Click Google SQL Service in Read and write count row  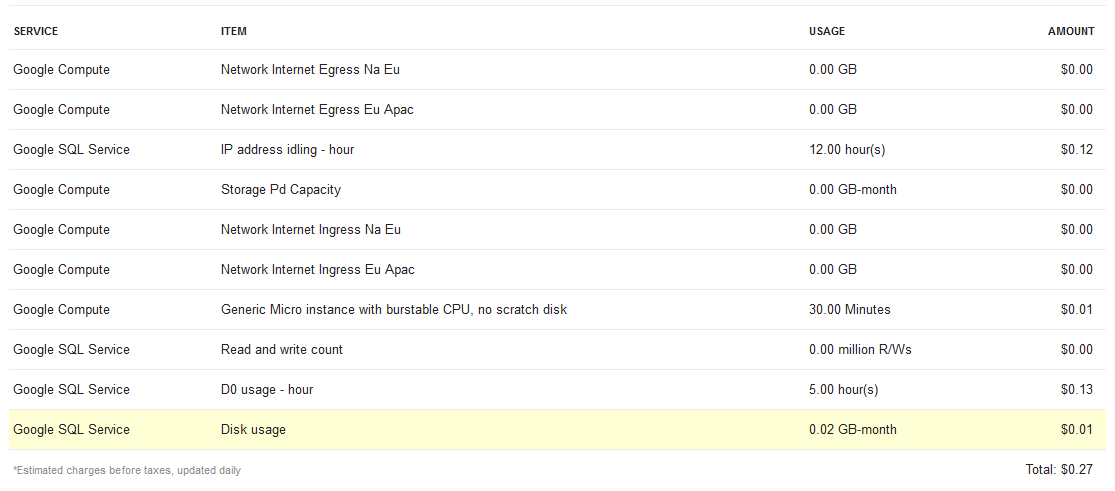pos(71,349)
